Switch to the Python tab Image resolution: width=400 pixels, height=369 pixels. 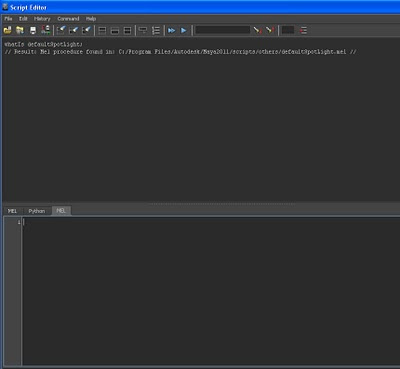click(x=36, y=211)
